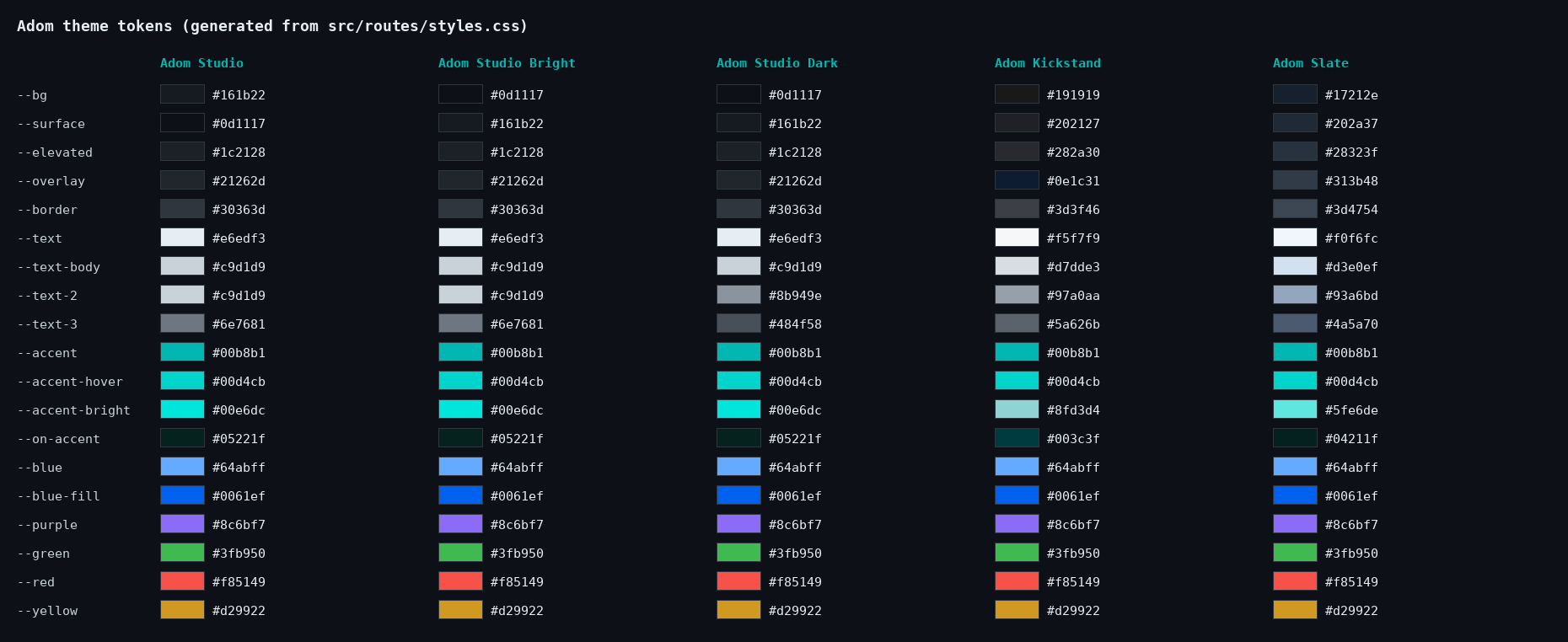Image resolution: width=1568 pixels, height=642 pixels.
Task: Select the Adom Studio Bright --bg value #0d1117
Action: (517, 95)
